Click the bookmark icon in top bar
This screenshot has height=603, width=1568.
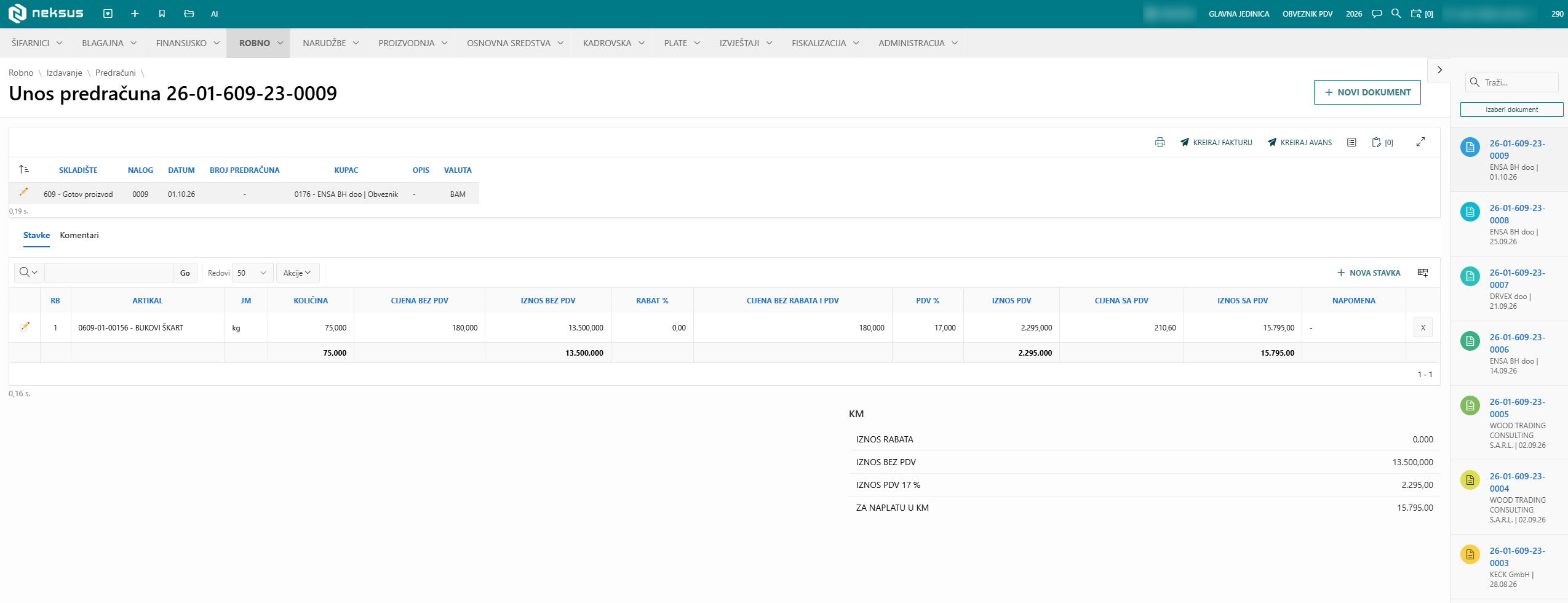coord(162,14)
